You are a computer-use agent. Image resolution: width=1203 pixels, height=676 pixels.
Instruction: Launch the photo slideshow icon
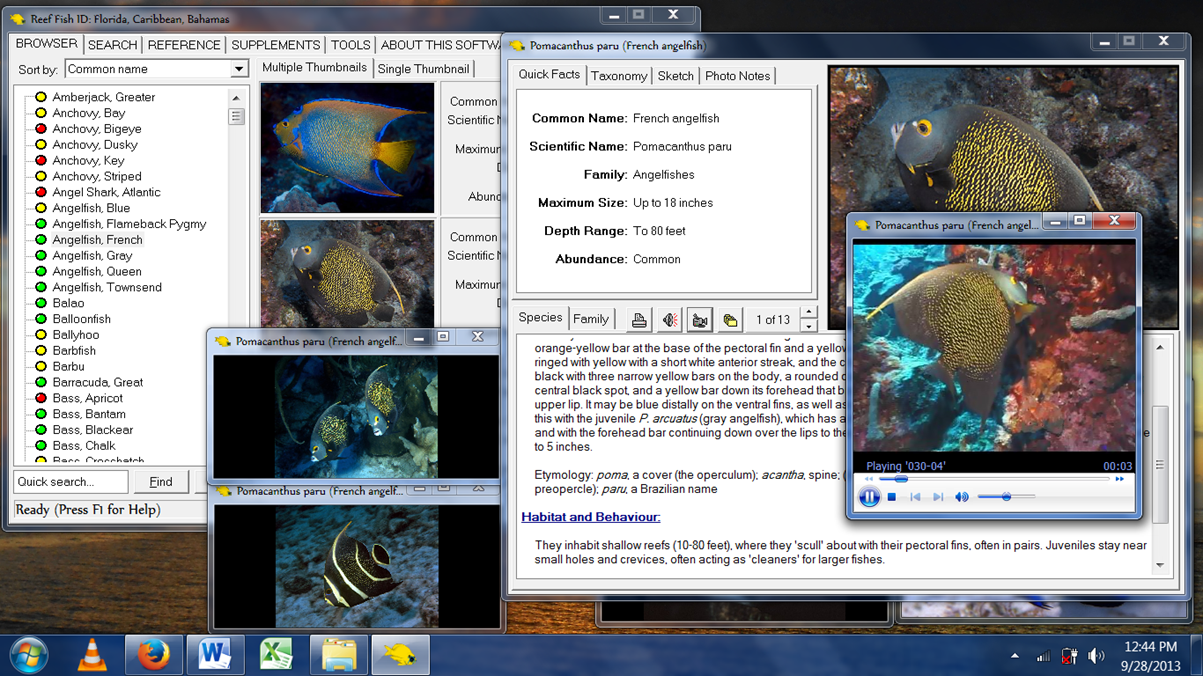click(x=728, y=318)
